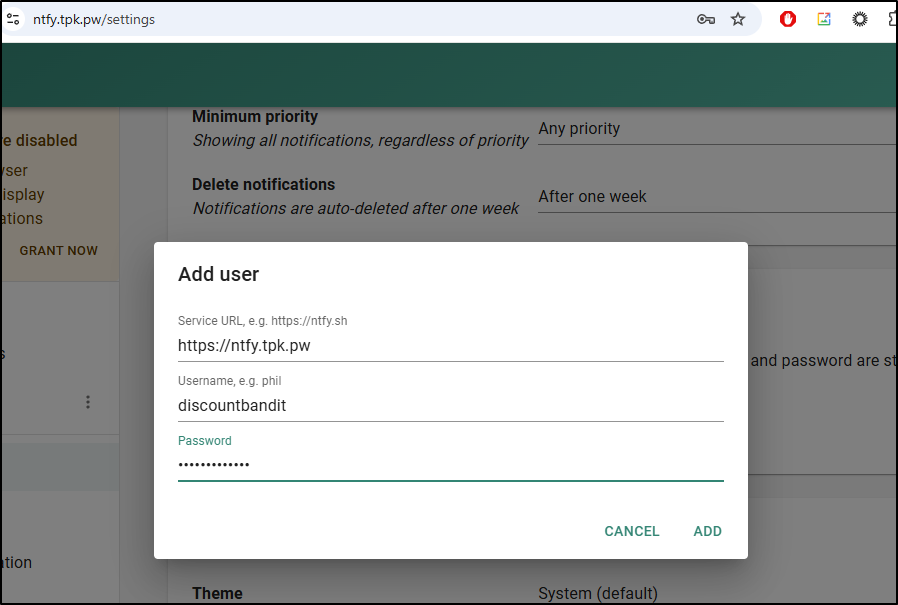This screenshot has height=605, width=898.
Task: Open the Delete notifications dropdown
Action: 715,197
